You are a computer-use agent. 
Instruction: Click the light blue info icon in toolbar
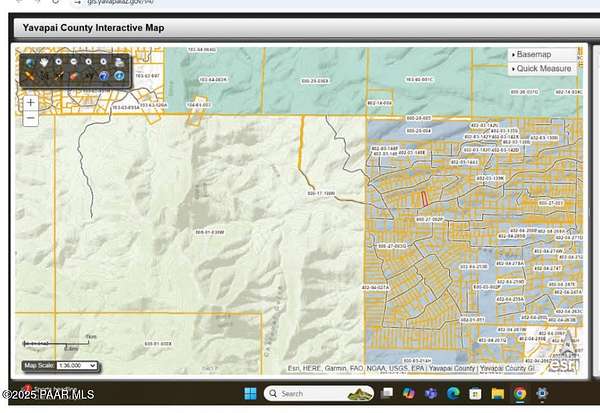coord(119,76)
